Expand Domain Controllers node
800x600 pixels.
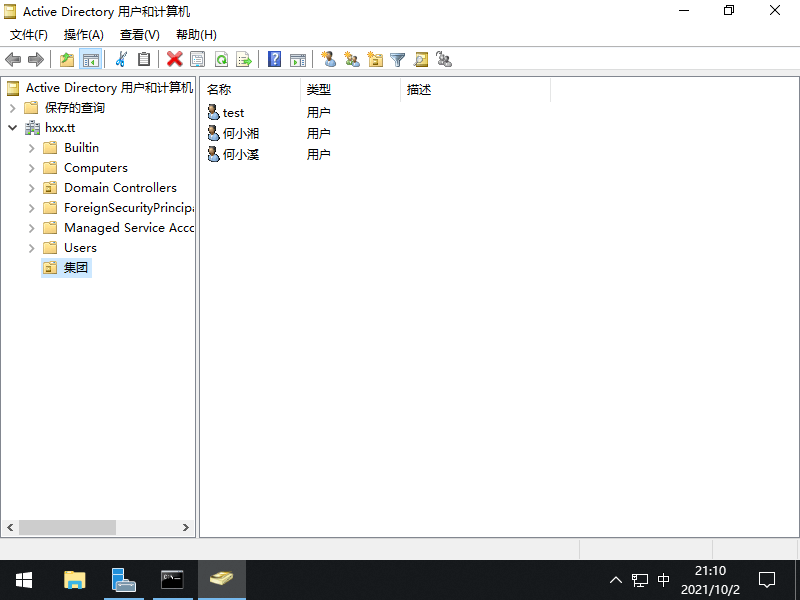[x=32, y=188]
